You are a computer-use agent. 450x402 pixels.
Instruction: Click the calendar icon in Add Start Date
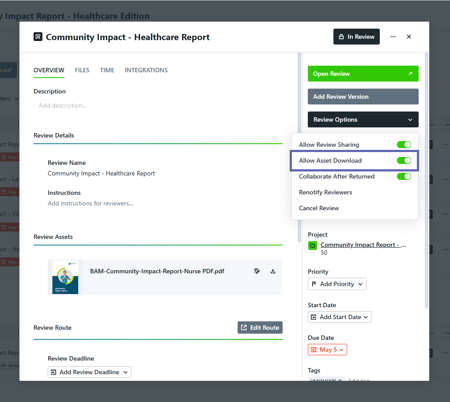click(313, 317)
